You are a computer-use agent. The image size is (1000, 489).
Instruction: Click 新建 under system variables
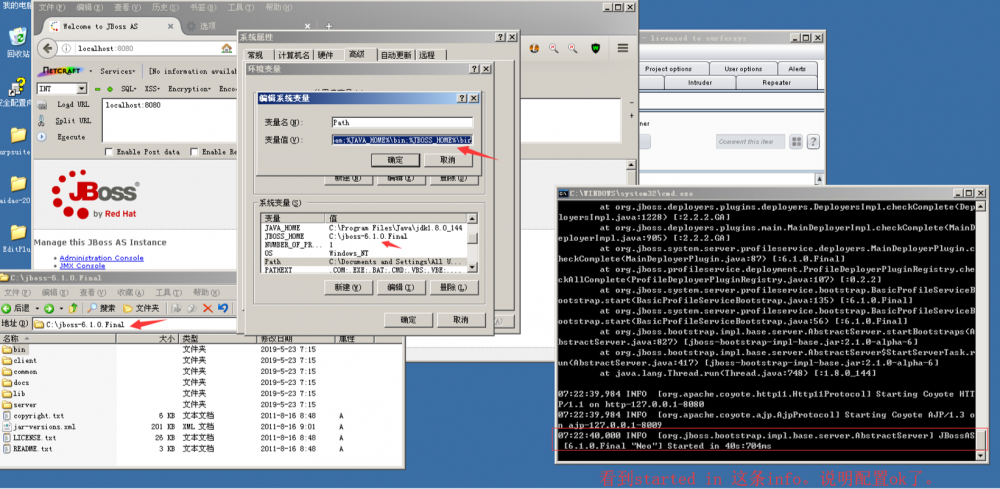coord(348,288)
